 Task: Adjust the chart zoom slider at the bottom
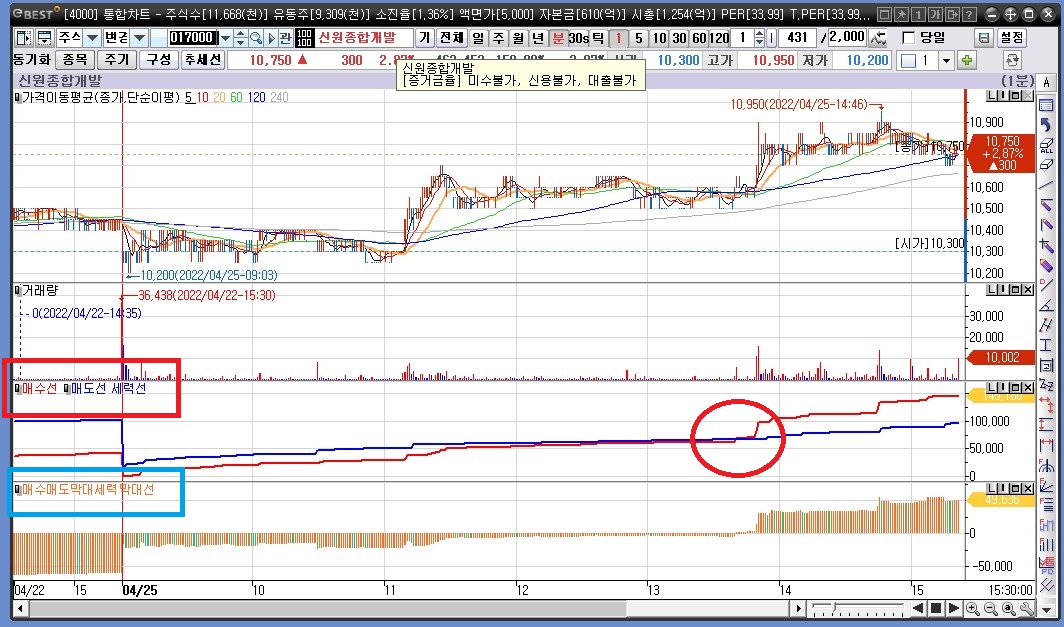pyautogui.click(x=835, y=608)
